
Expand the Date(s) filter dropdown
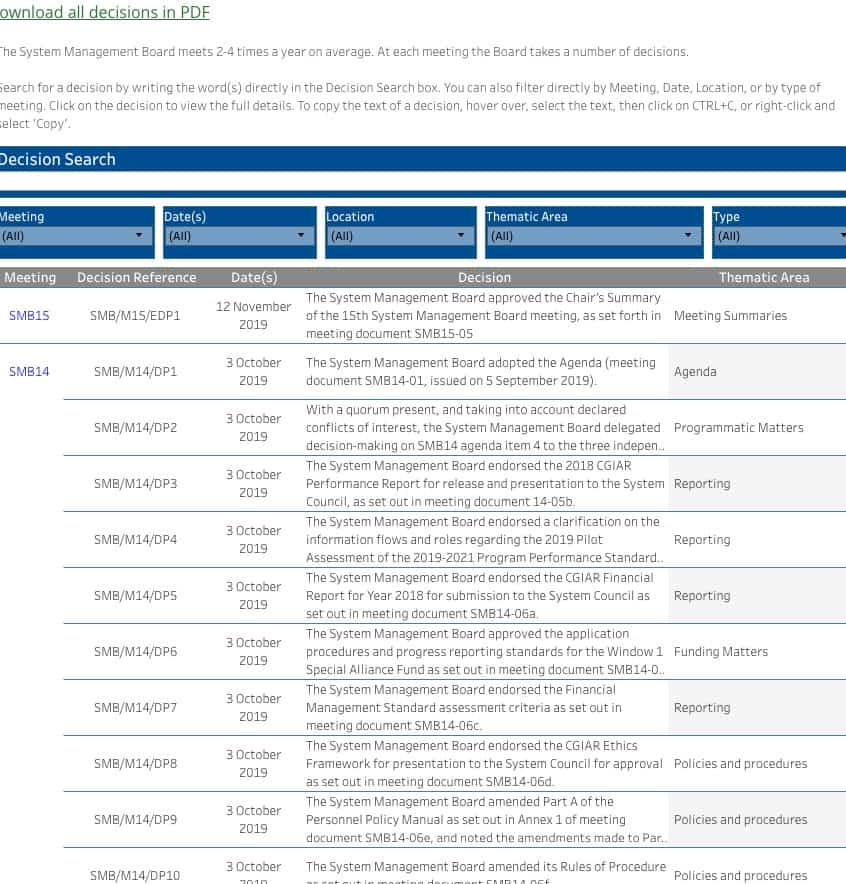[x=238, y=236]
